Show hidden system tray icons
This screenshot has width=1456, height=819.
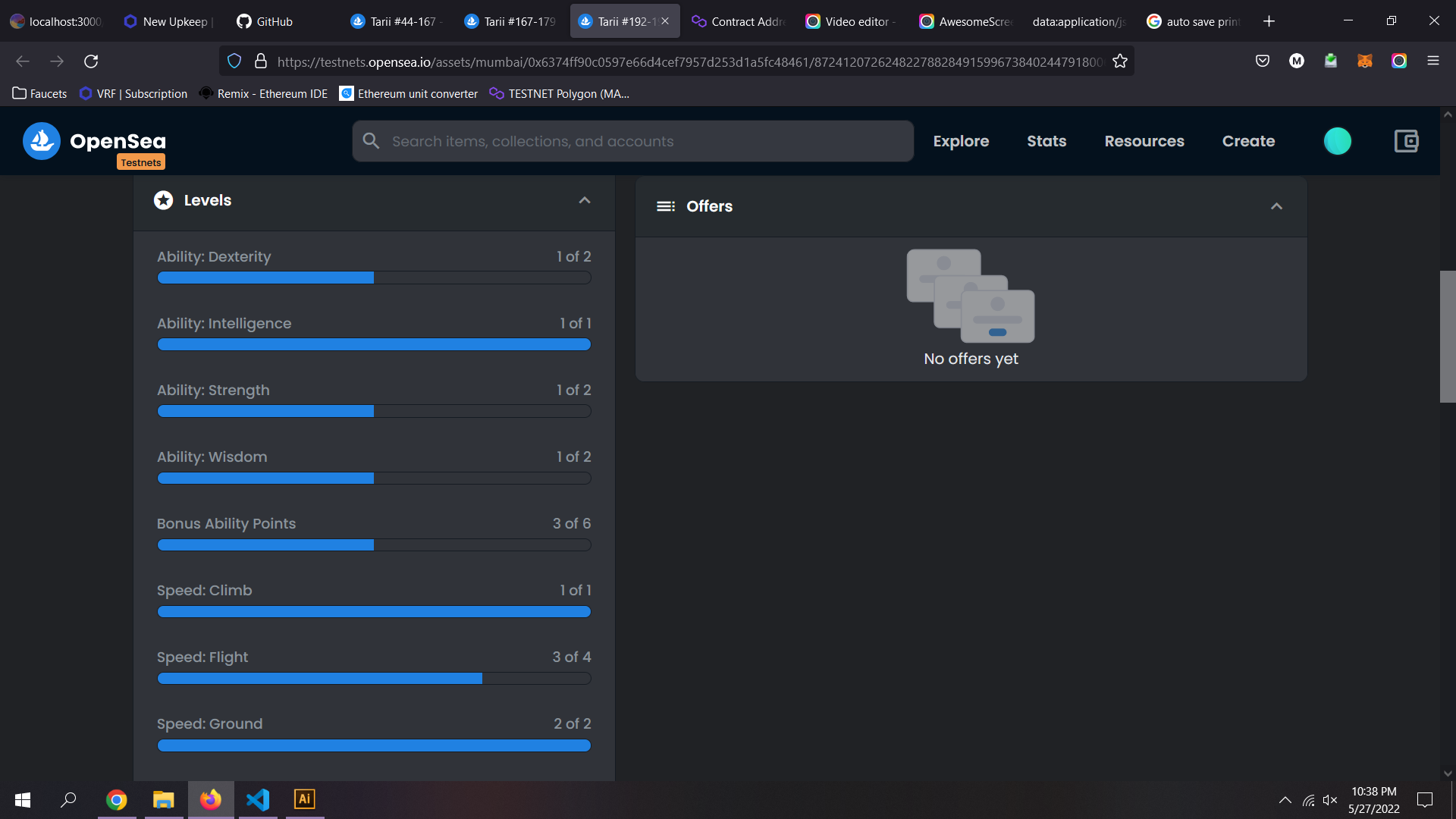(1285, 800)
